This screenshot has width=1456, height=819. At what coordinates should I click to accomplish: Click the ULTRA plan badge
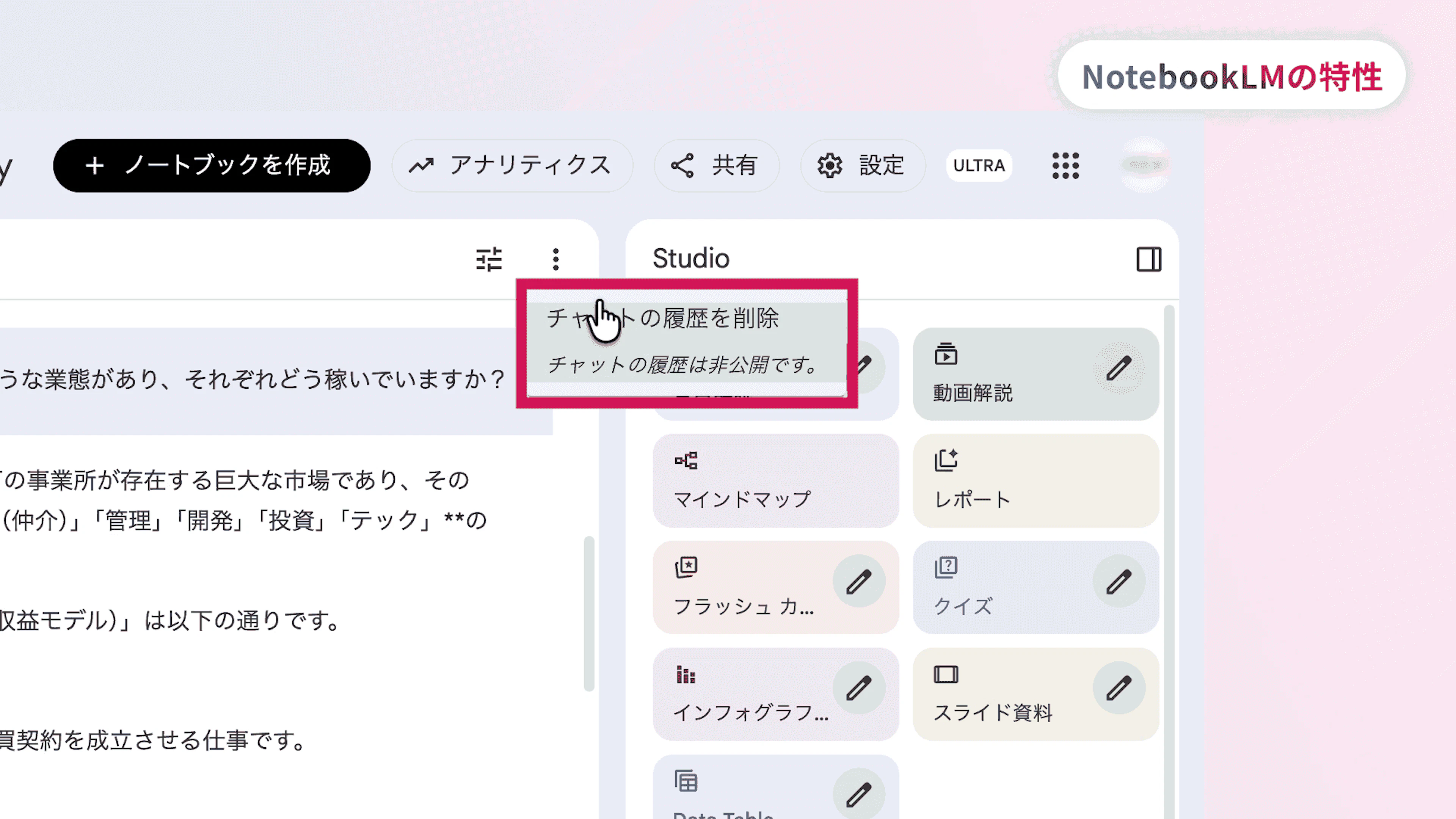pos(979,166)
